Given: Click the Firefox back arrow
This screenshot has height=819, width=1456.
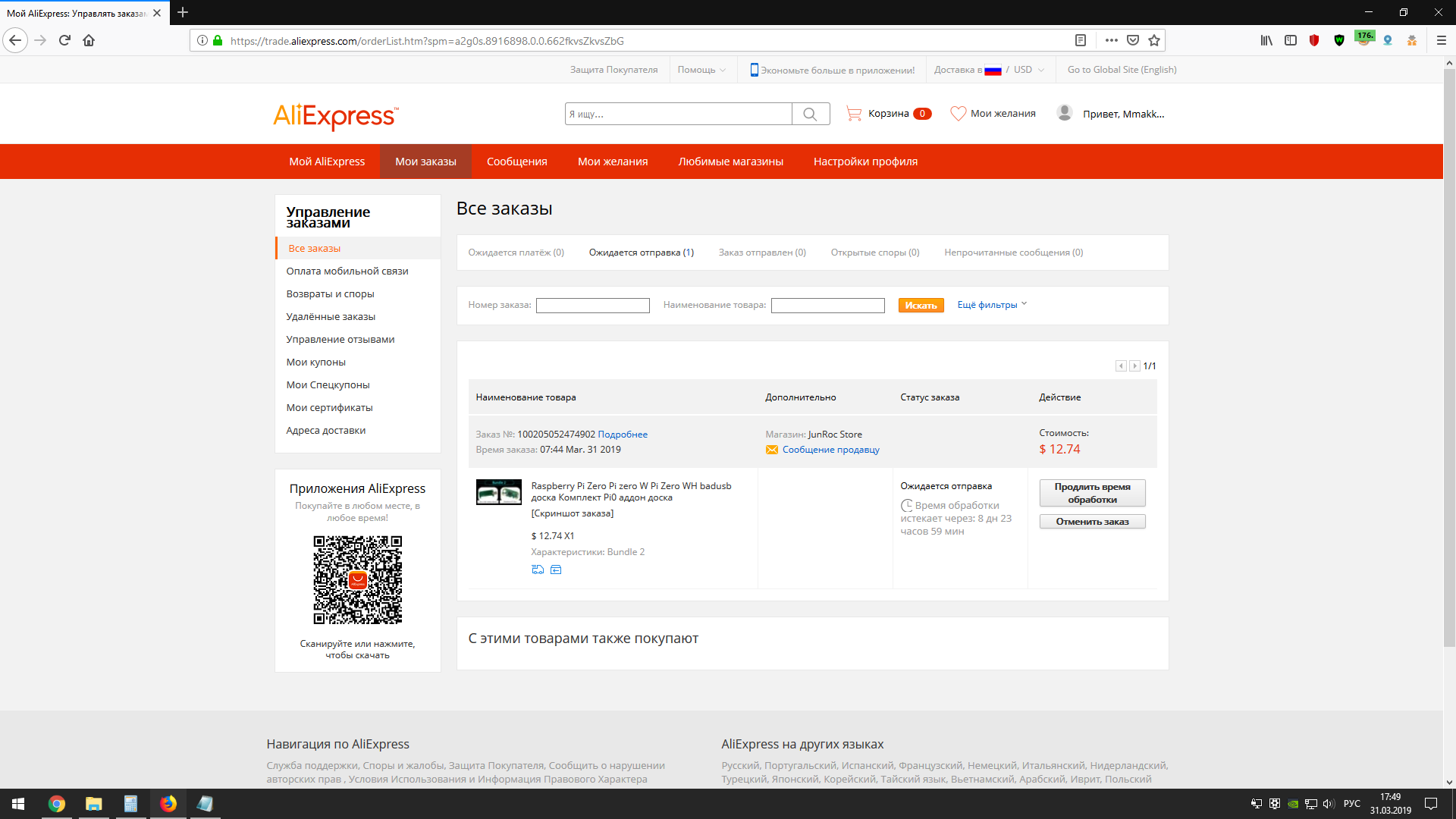Looking at the screenshot, I should 15,40.
